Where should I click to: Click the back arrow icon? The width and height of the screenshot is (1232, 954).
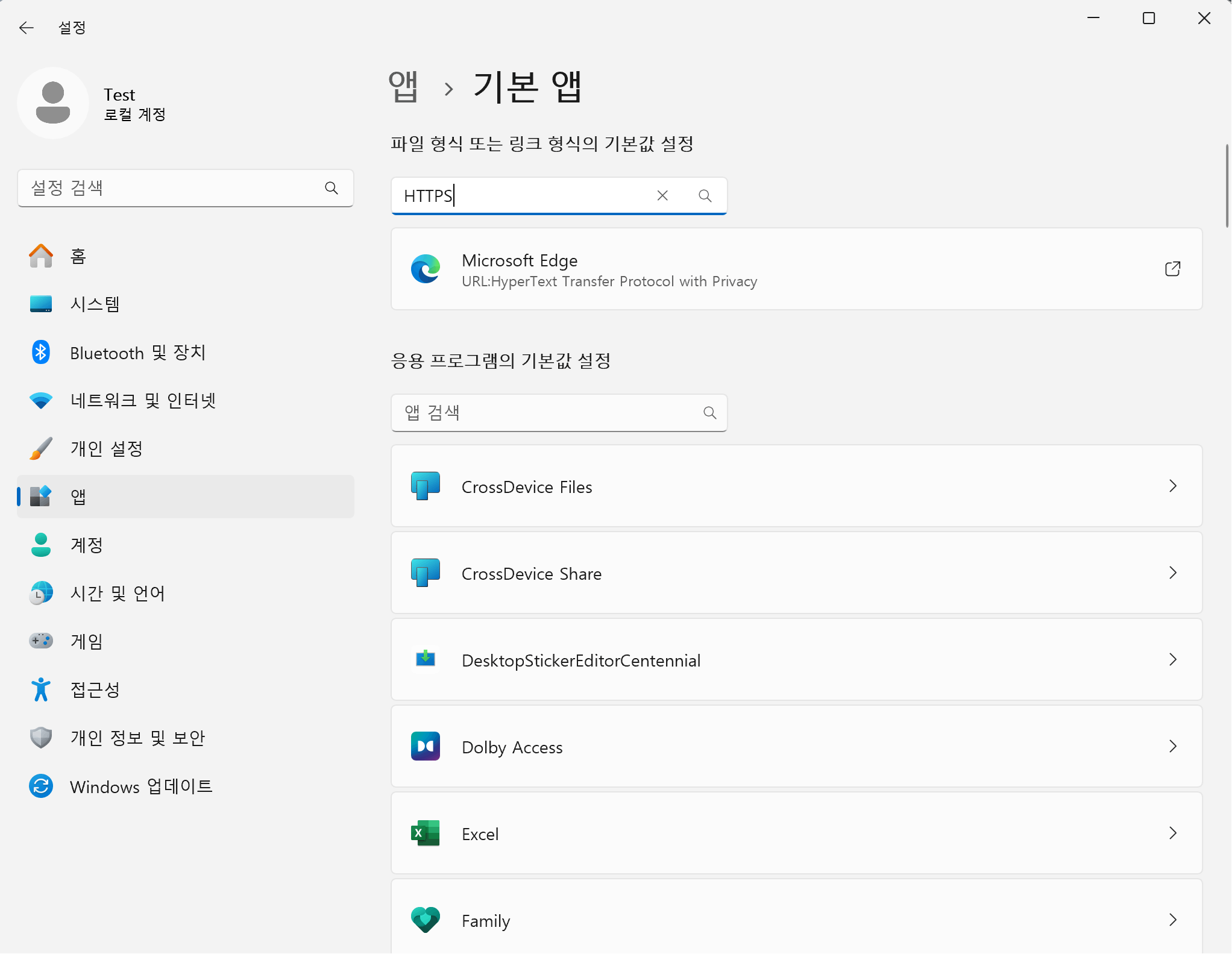26,28
